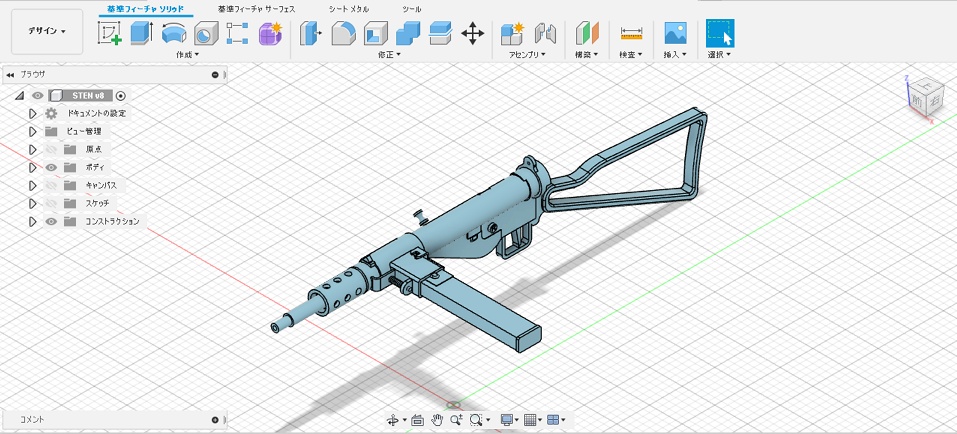Select the Extrude tool
The height and width of the screenshot is (434, 957).
point(142,33)
